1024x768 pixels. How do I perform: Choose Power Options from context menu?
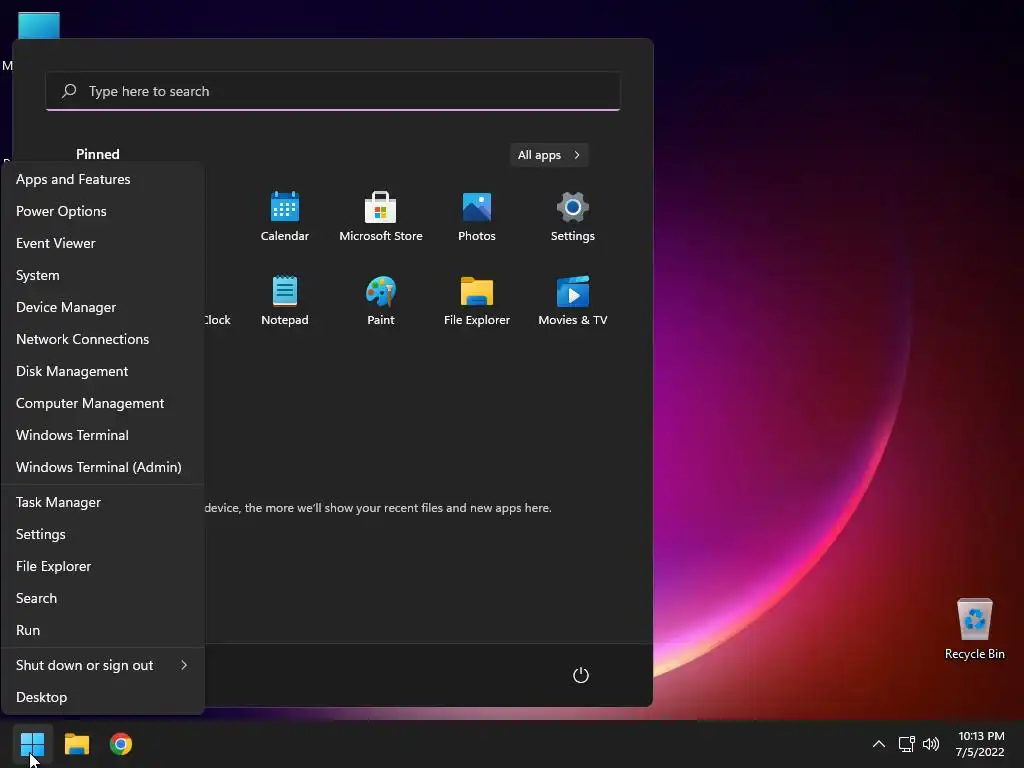tap(103, 212)
